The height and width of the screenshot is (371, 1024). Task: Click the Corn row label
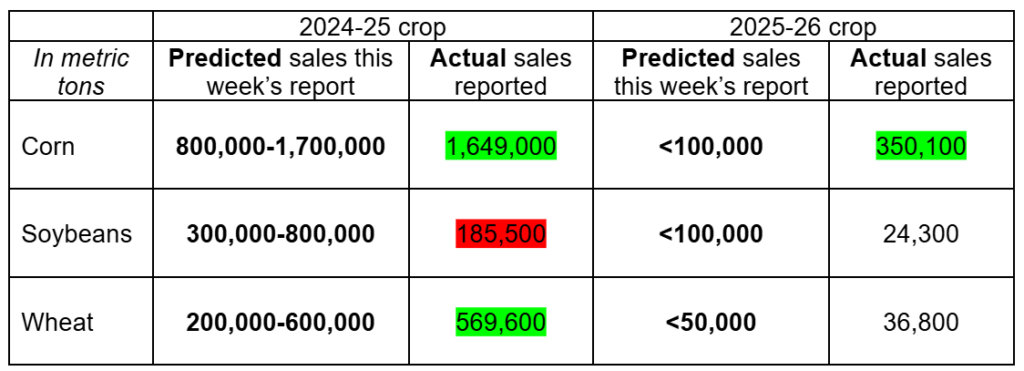pyautogui.click(x=48, y=146)
